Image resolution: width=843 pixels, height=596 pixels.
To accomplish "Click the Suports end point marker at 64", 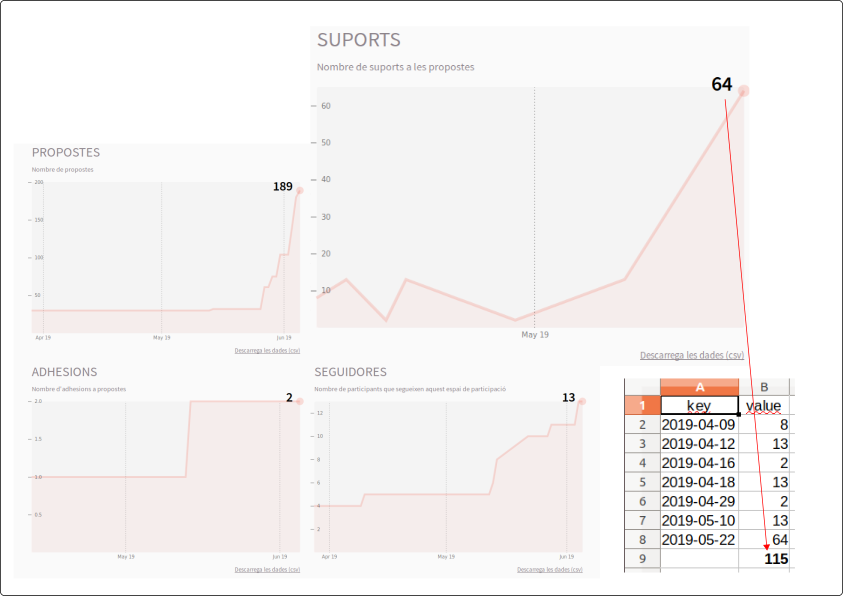I will (743, 91).
